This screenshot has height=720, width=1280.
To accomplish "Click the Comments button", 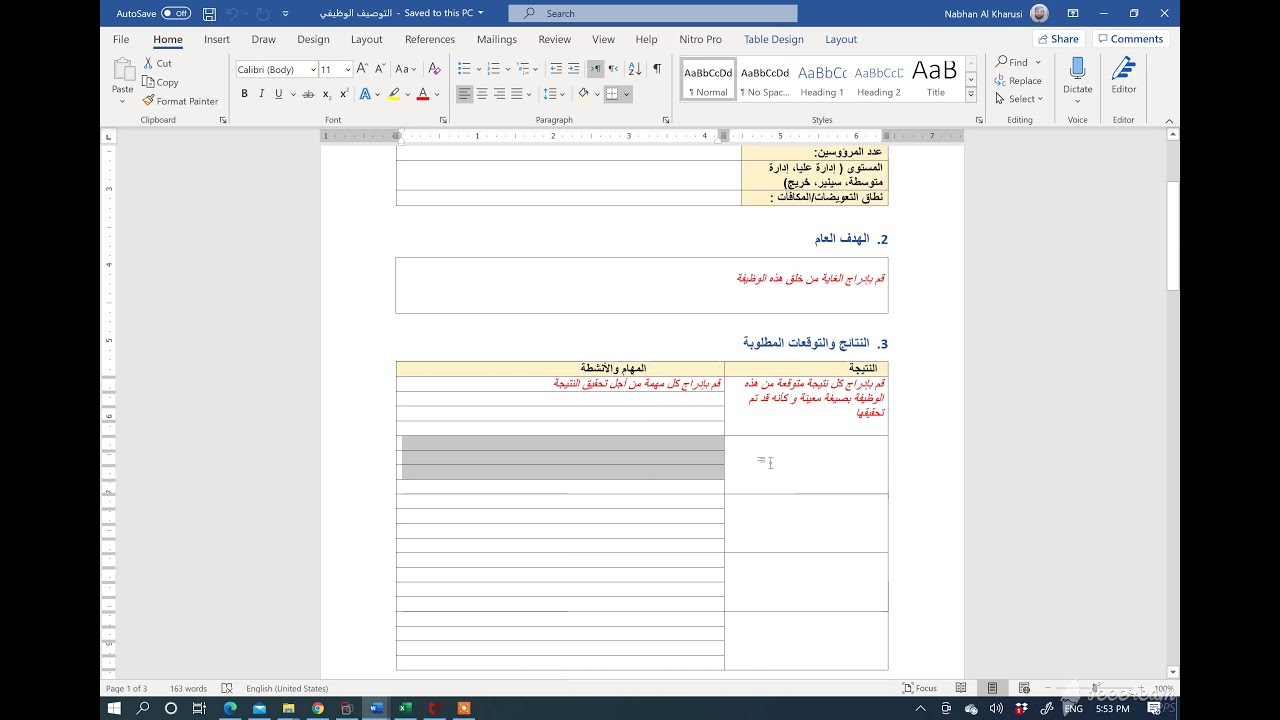I will (1130, 39).
